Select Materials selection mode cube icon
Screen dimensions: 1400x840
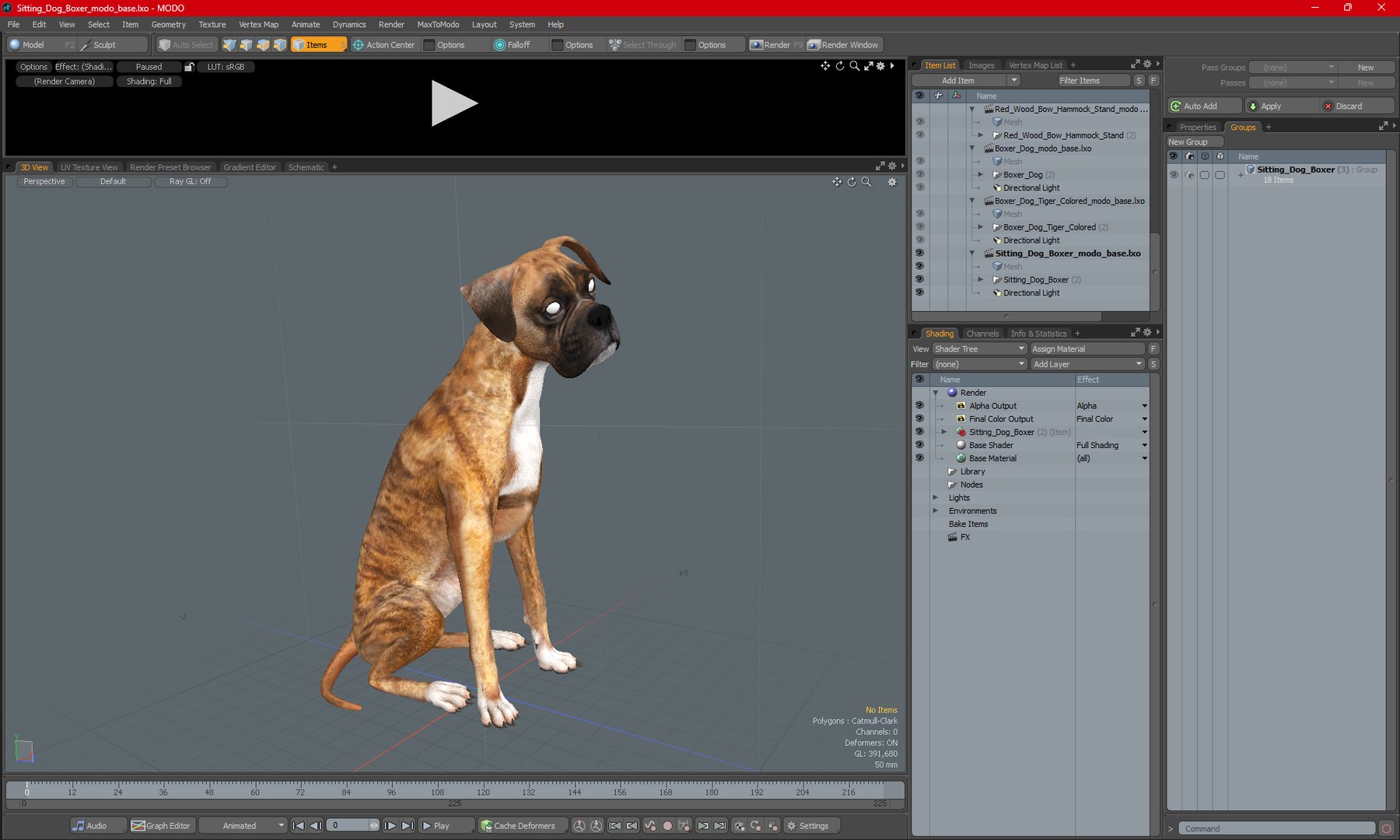pyautogui.click(x=281, y=45)
